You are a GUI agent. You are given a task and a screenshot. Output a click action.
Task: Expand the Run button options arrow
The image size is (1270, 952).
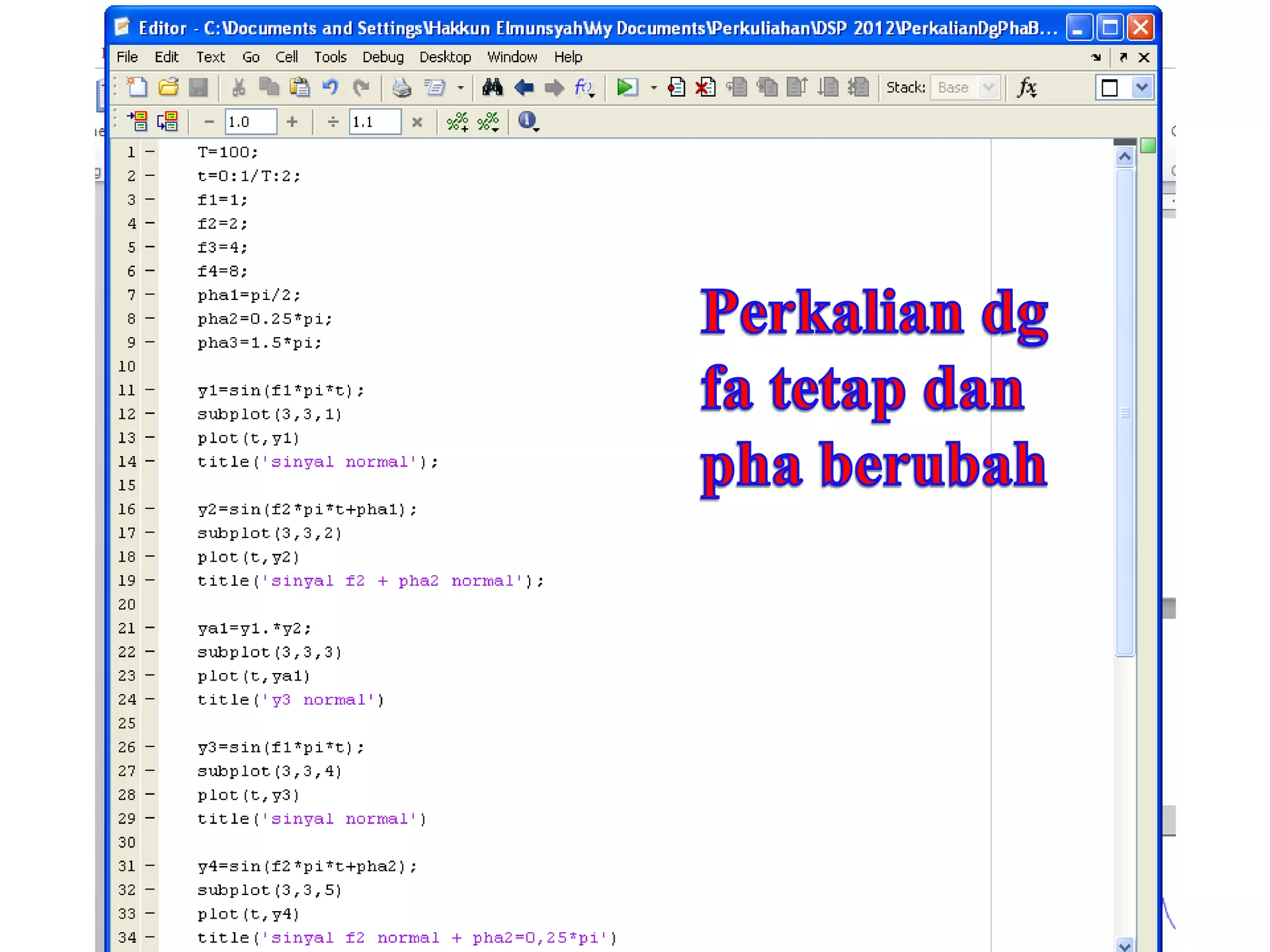coord(653,88)
